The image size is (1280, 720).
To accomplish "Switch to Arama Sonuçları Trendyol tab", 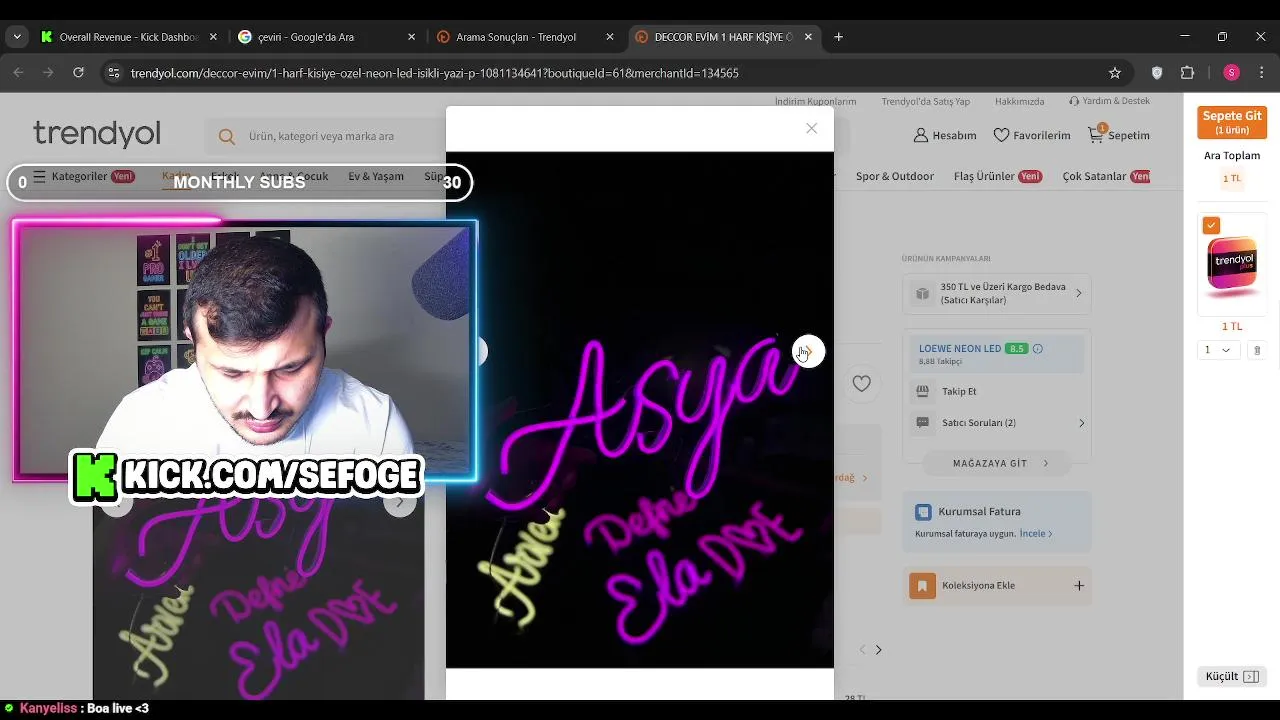I will coord(525,37).
